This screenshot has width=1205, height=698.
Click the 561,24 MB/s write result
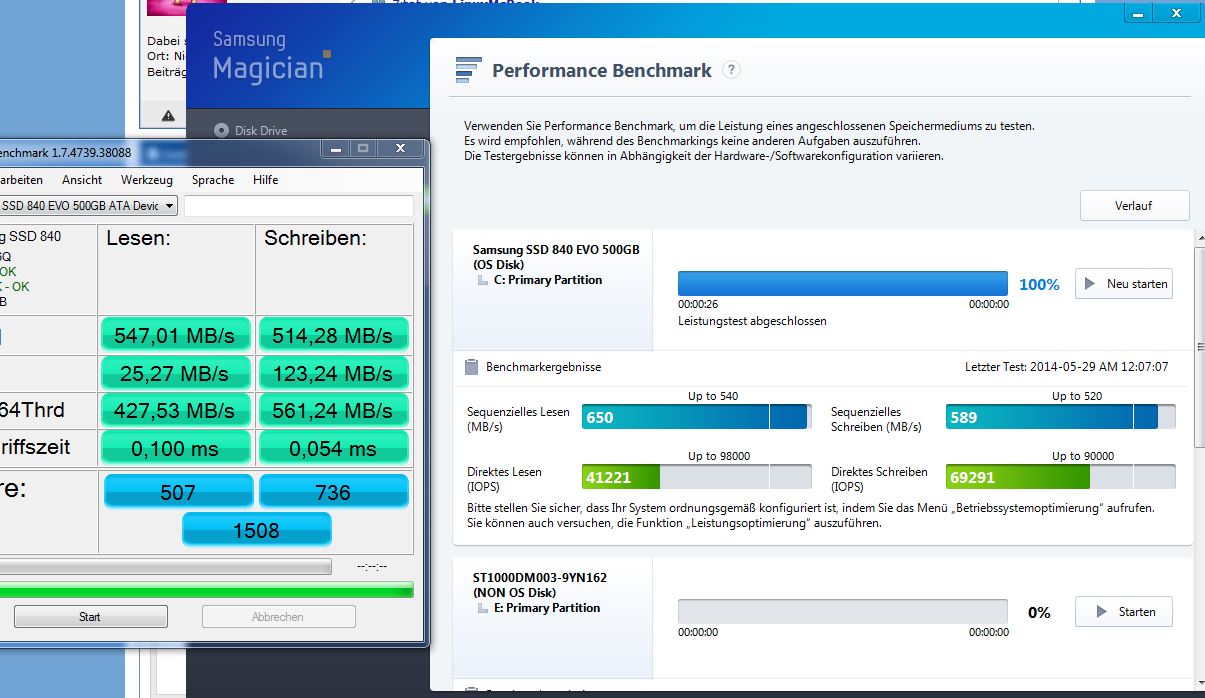333,410
